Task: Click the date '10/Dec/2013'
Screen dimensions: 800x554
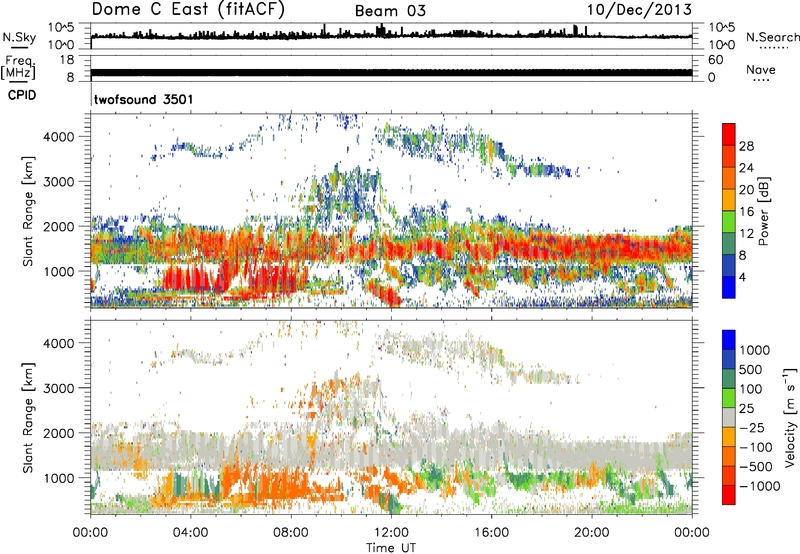Action: click(639, 10)
